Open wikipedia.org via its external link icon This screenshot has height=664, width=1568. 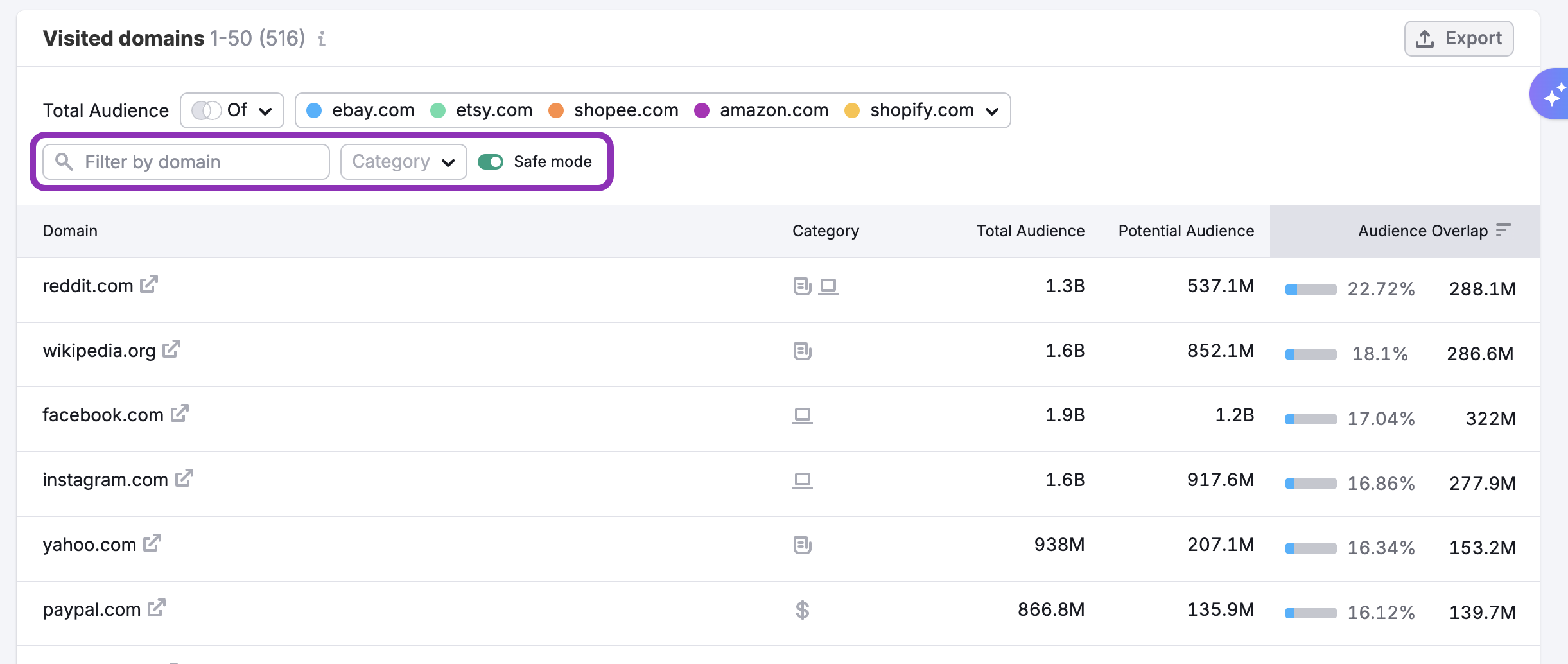pos(171,349)
